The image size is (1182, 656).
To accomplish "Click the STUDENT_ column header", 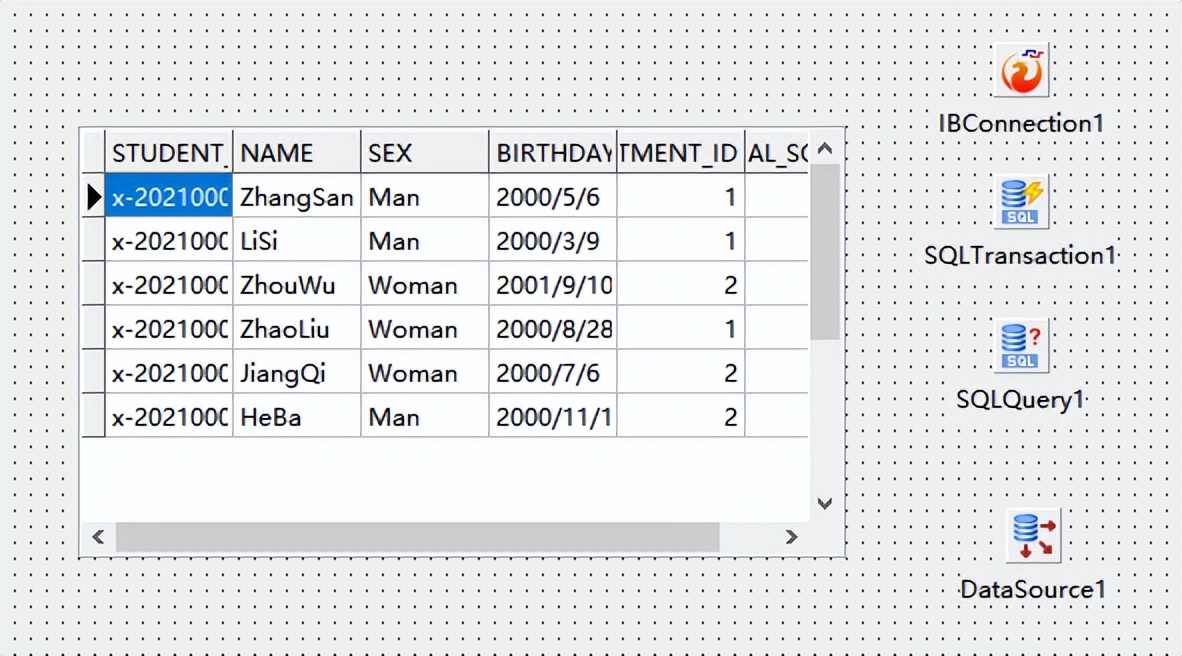I will [169, 153].
